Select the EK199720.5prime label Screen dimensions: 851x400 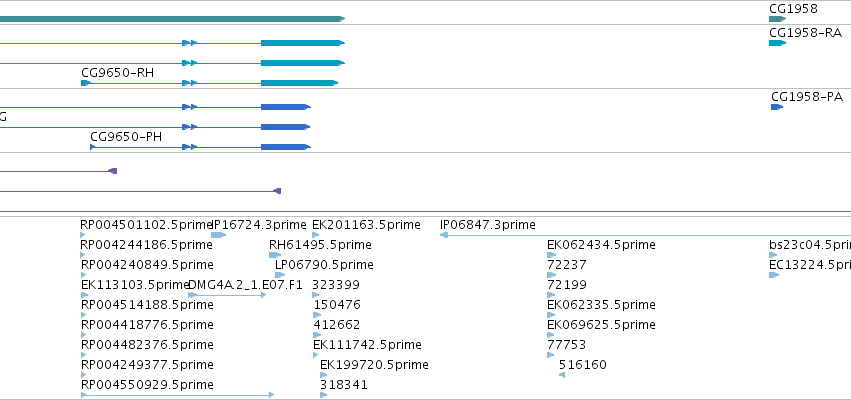(374, 365)
